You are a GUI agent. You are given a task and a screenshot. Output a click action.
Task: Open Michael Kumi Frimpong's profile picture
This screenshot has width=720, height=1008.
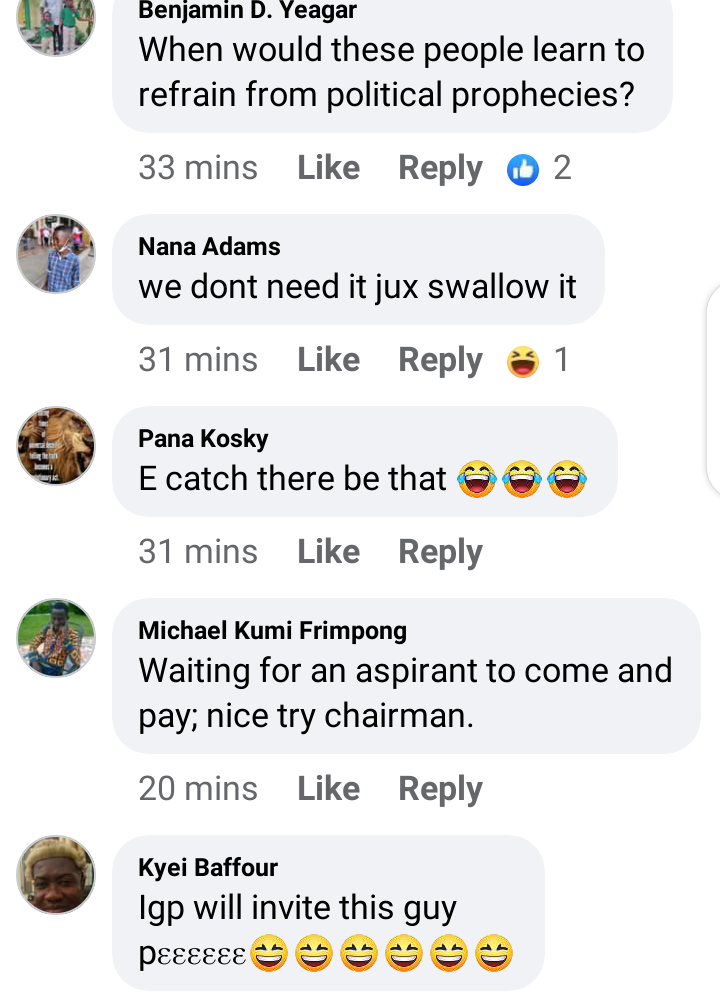point(56,638)
